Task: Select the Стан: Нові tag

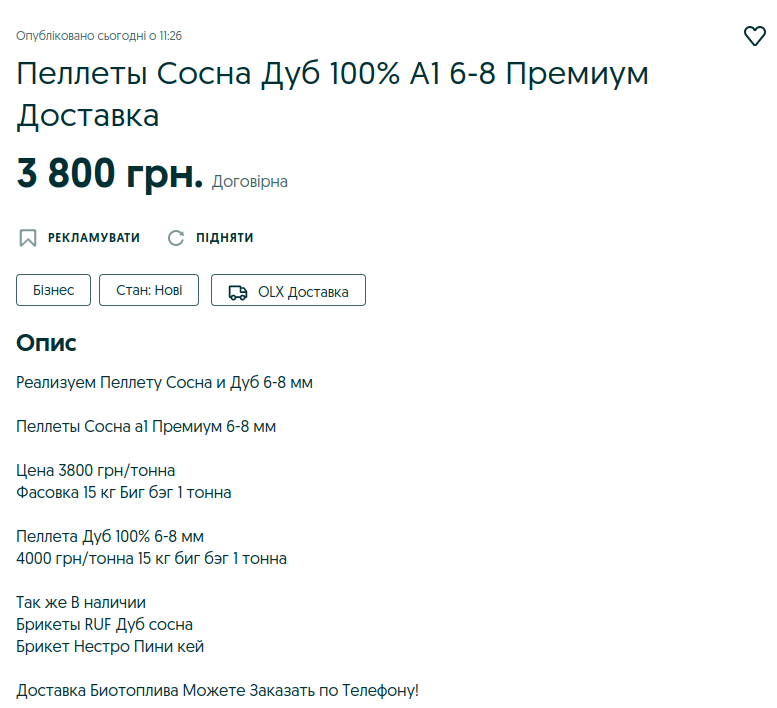Action: pos(149,290)
